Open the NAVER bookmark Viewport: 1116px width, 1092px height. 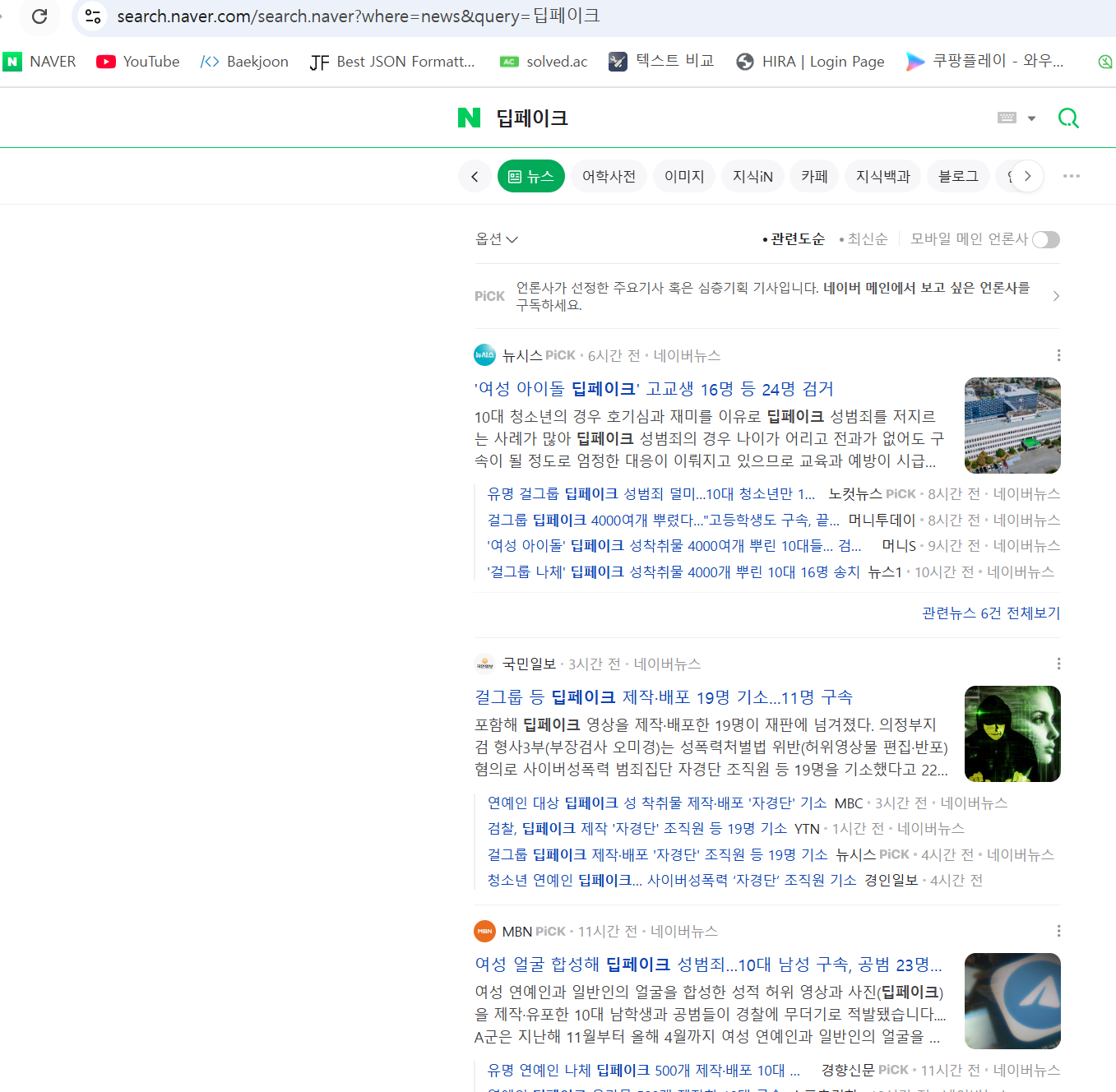tap(39, 62)
